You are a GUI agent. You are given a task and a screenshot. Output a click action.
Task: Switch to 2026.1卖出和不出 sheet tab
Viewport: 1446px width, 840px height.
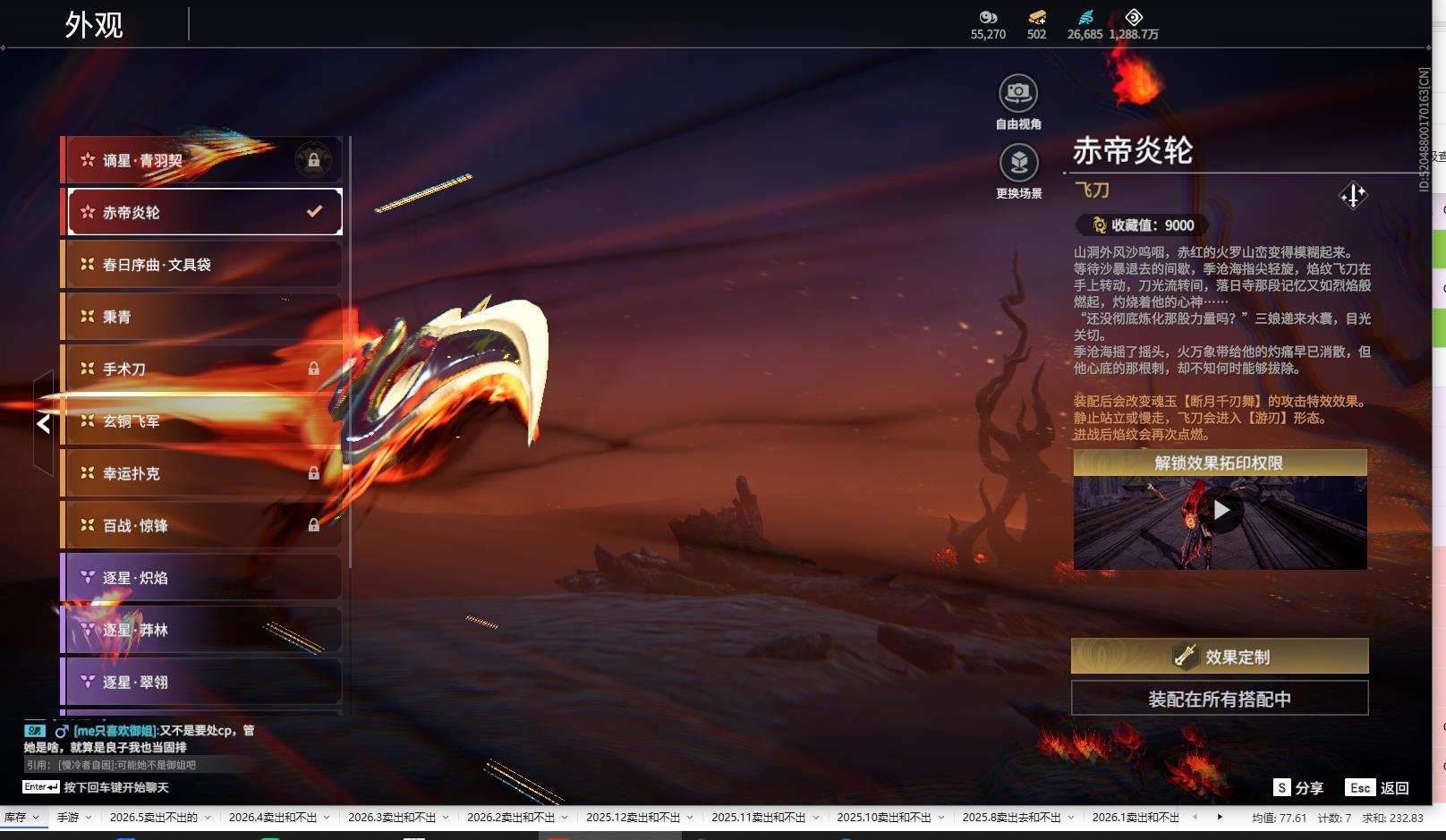click(1136, 818)
